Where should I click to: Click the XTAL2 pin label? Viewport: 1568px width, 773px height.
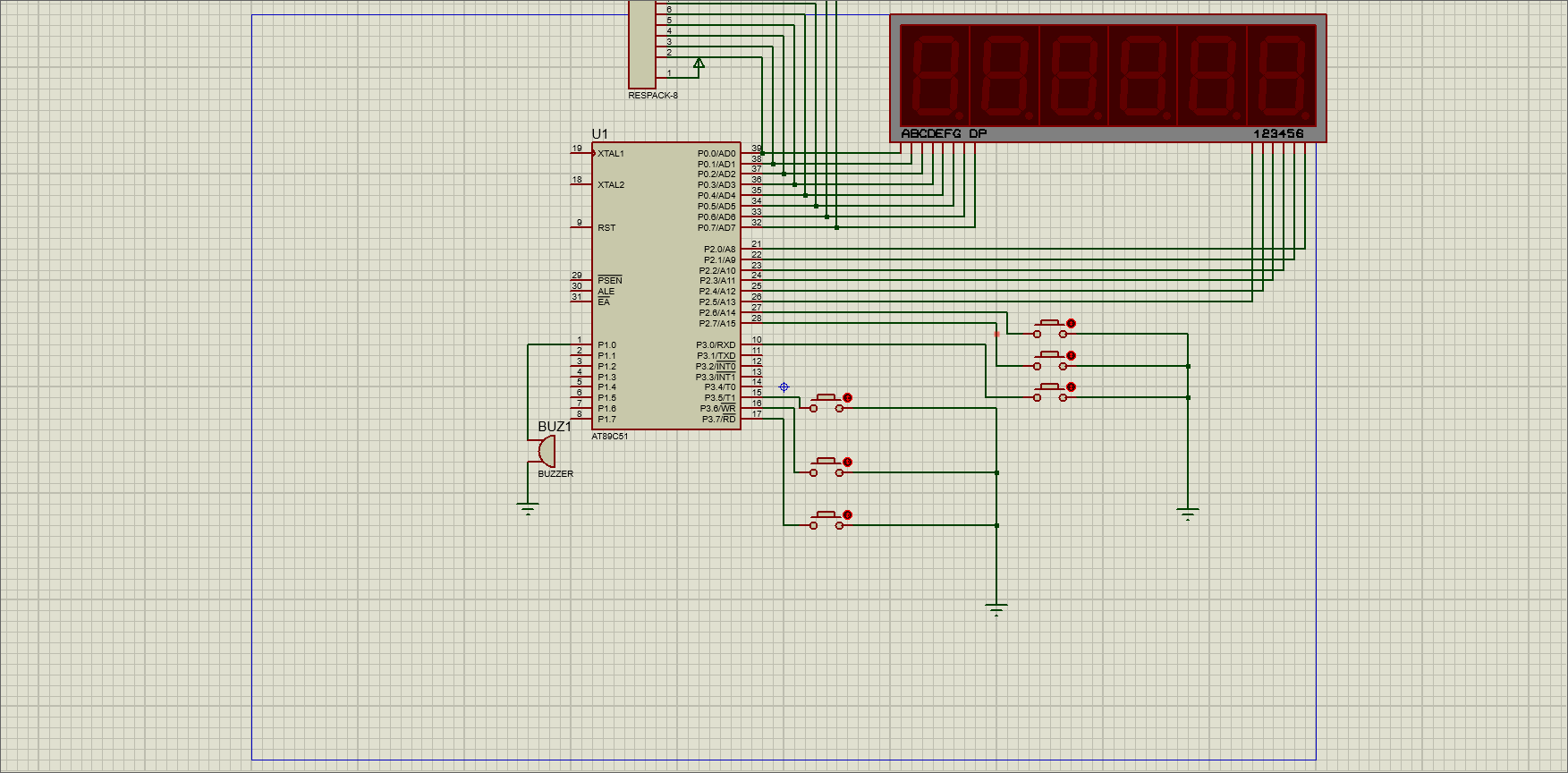click(611, 185)
